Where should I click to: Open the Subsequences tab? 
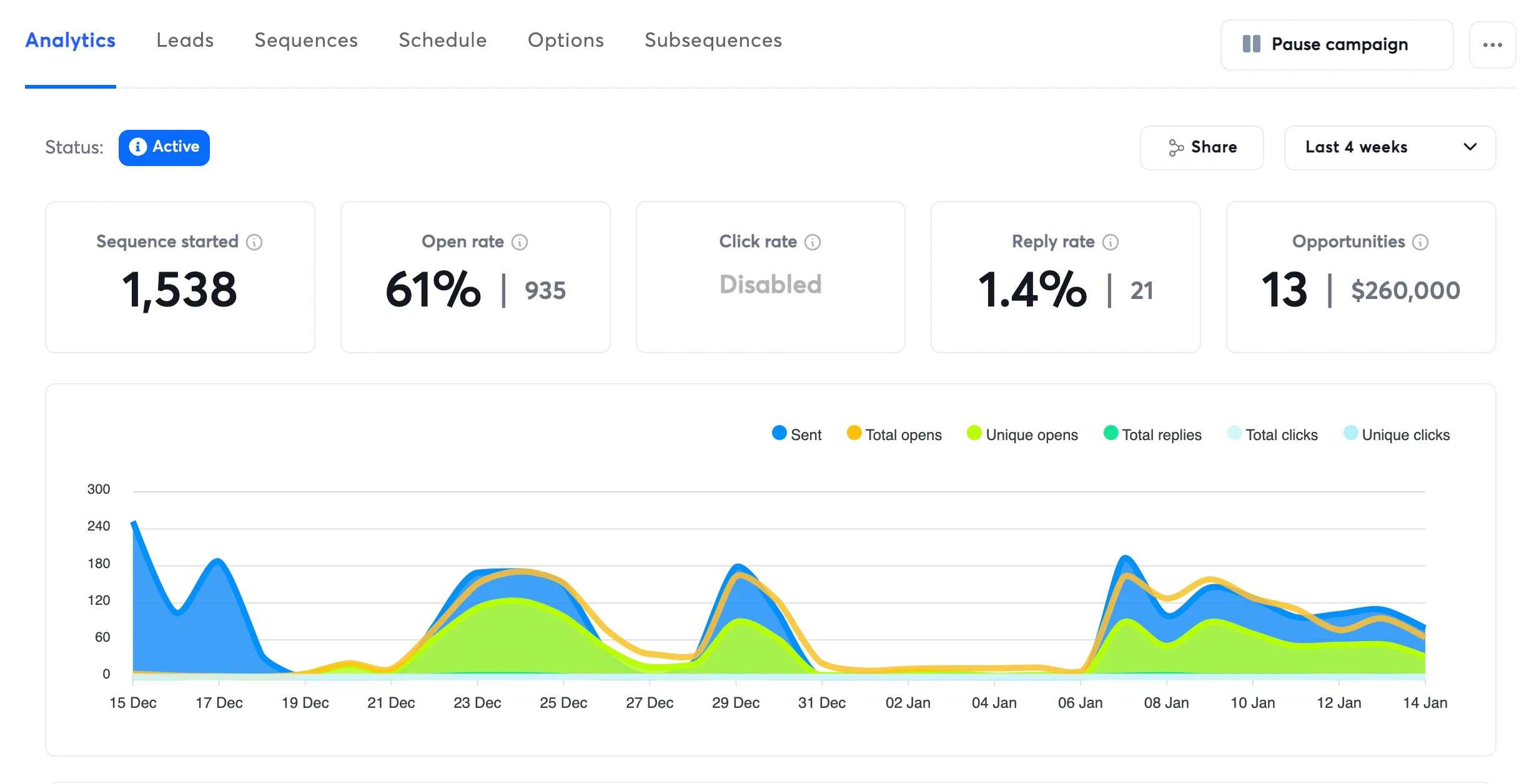[x=713, y=41]
